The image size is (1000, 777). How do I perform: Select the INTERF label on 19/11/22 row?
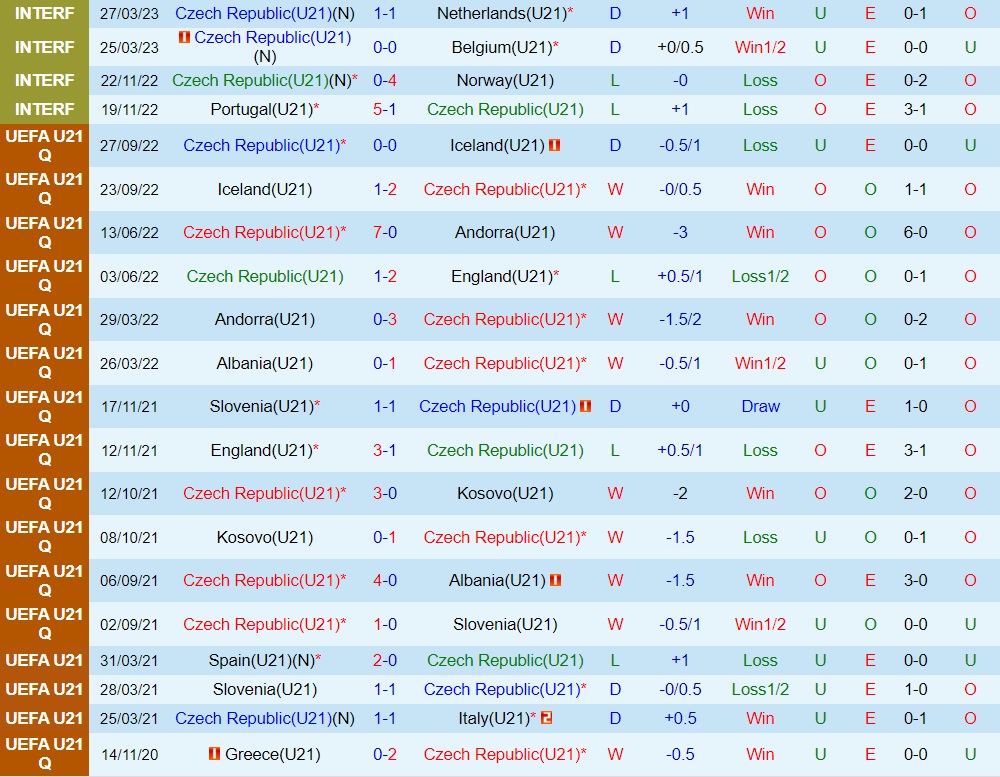tap(44, 109)
